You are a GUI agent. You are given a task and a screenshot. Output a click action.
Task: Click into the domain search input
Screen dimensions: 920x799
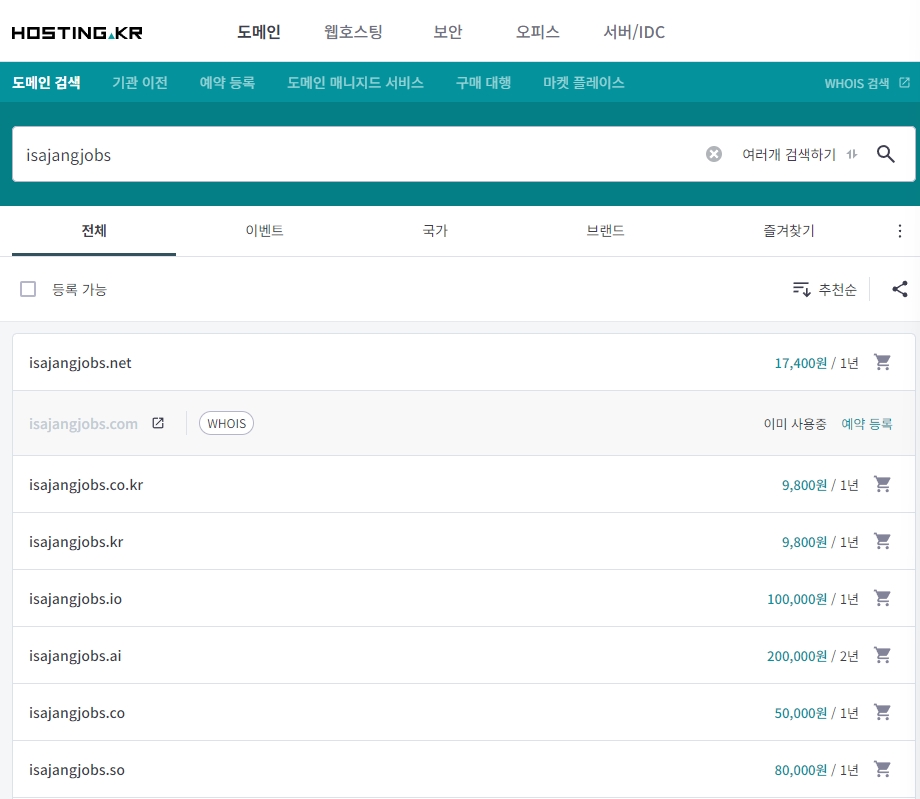pyautogui.click(x=358, y=154)
